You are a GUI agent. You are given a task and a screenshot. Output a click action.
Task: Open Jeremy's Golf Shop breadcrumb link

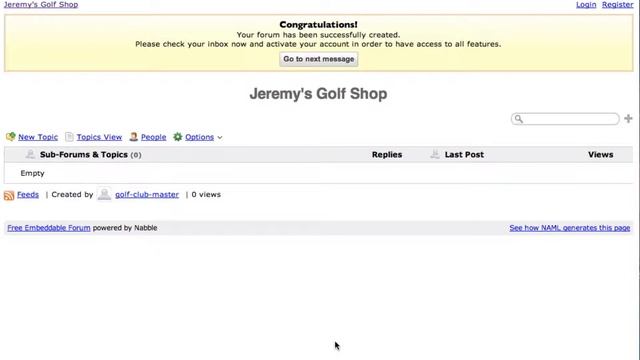(41, 4)
